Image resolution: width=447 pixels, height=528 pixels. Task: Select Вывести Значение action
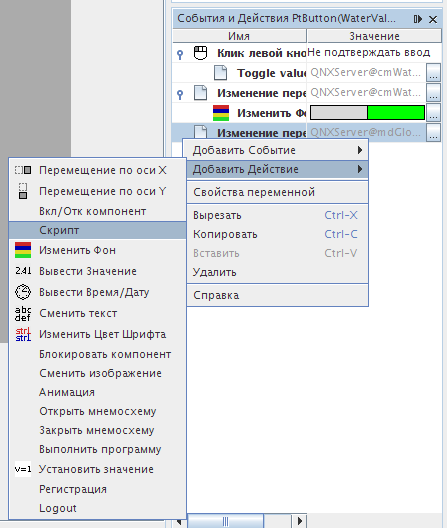[x=98, y=271]
